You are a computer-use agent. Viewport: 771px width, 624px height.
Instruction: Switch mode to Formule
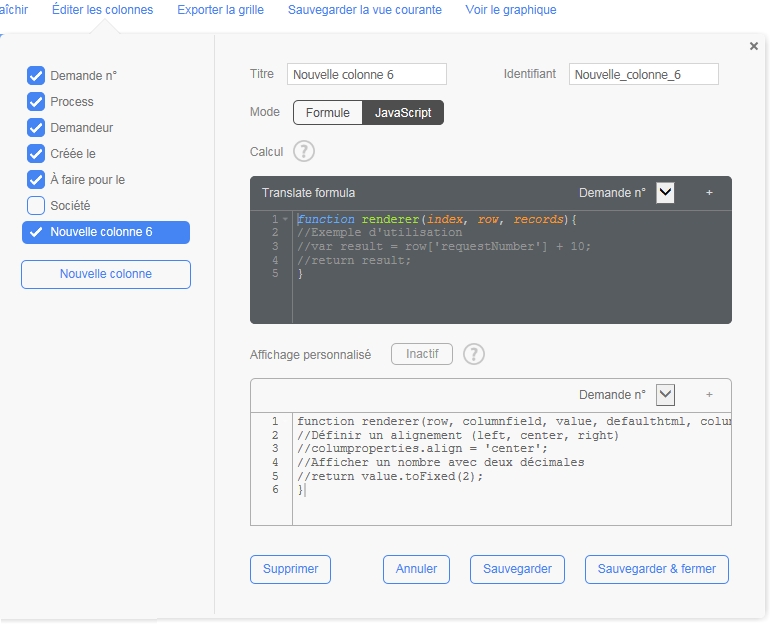pyautogui.click(x=327, y=113)
